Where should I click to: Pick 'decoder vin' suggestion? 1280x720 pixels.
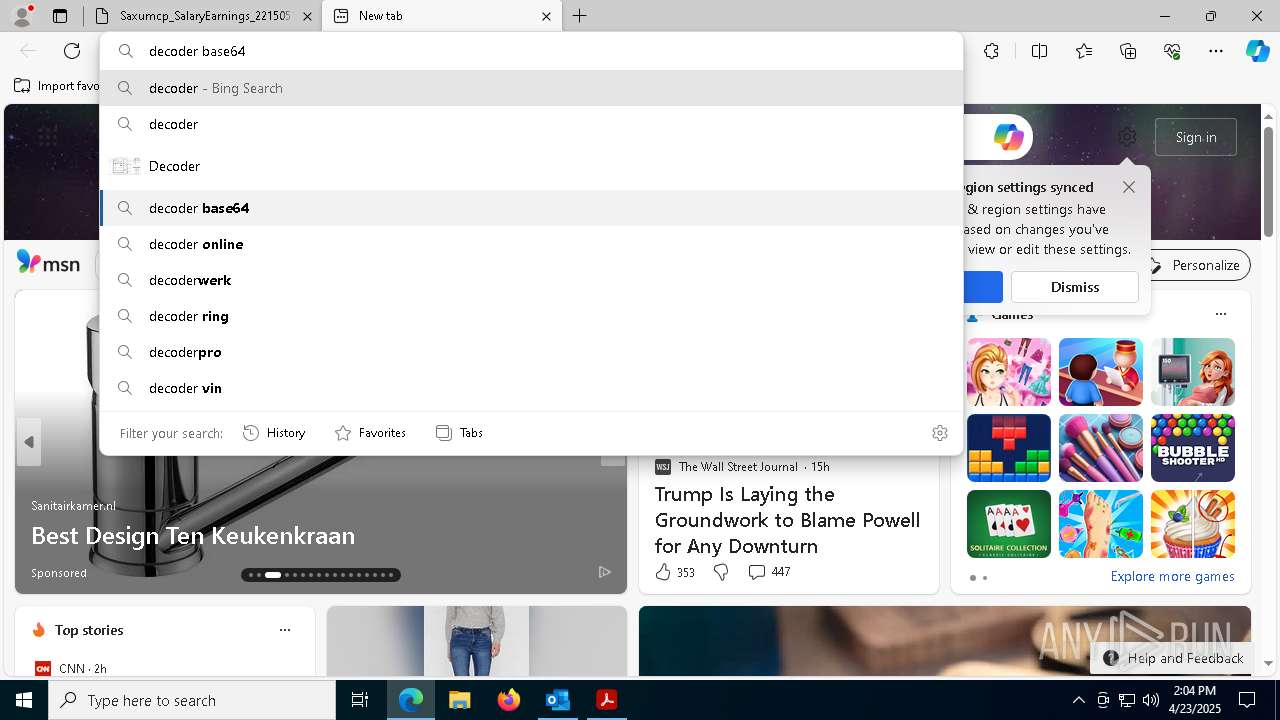[x=531, y=388]
